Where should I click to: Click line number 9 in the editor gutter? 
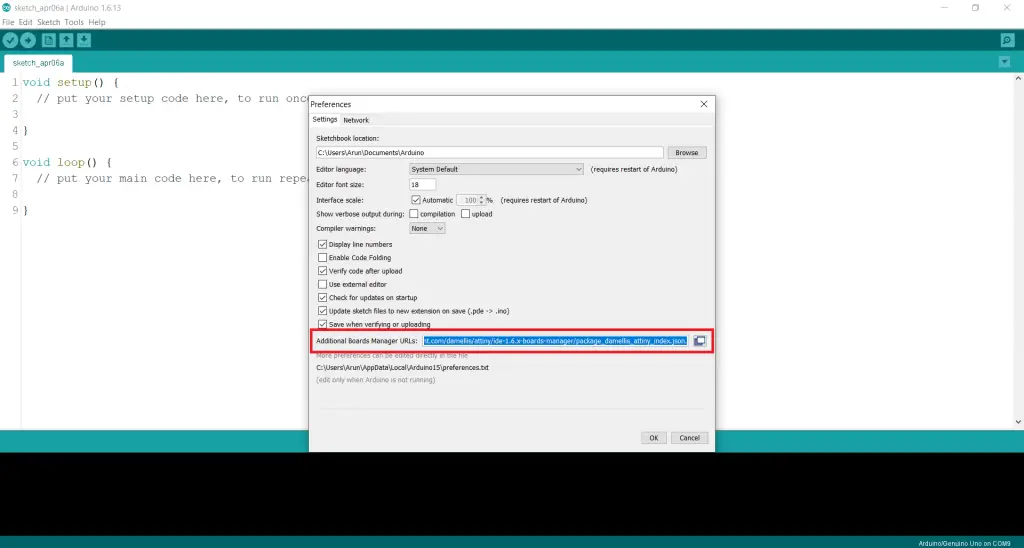(x=15, y=210)
